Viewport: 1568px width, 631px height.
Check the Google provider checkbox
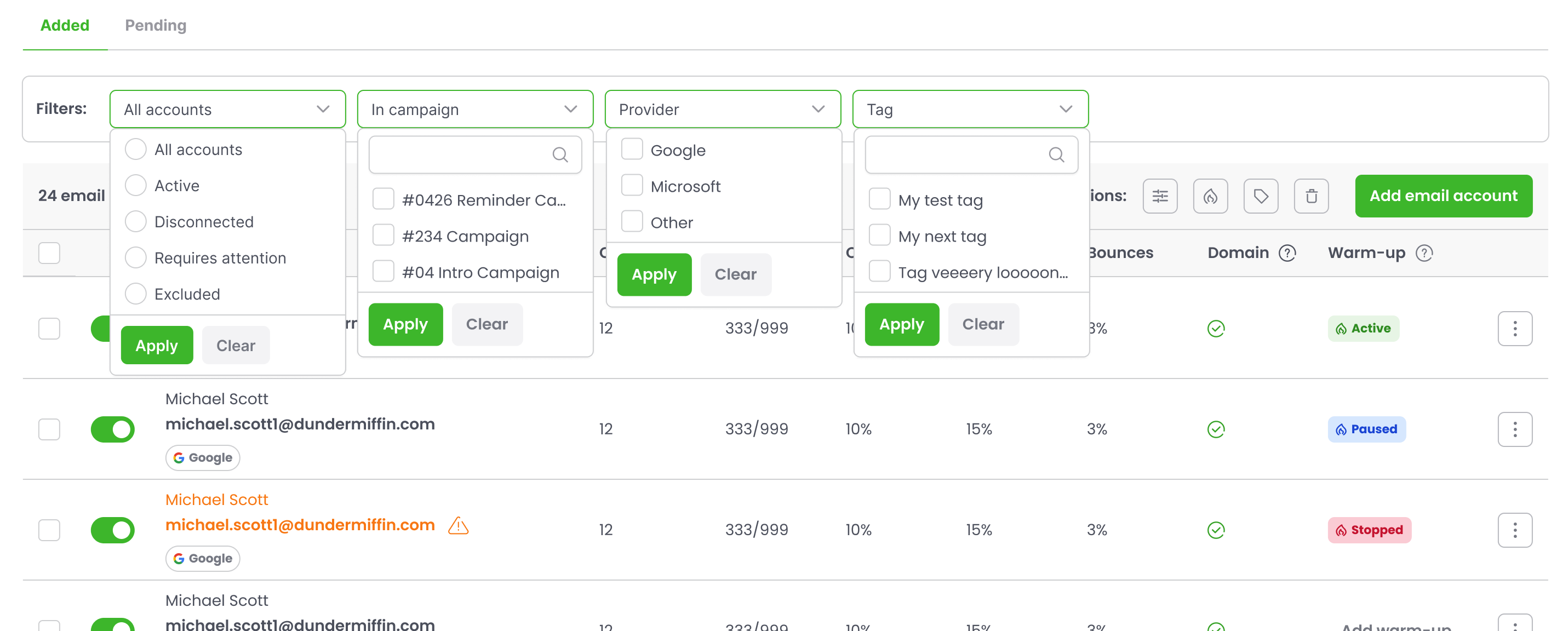tap(632, 150)
